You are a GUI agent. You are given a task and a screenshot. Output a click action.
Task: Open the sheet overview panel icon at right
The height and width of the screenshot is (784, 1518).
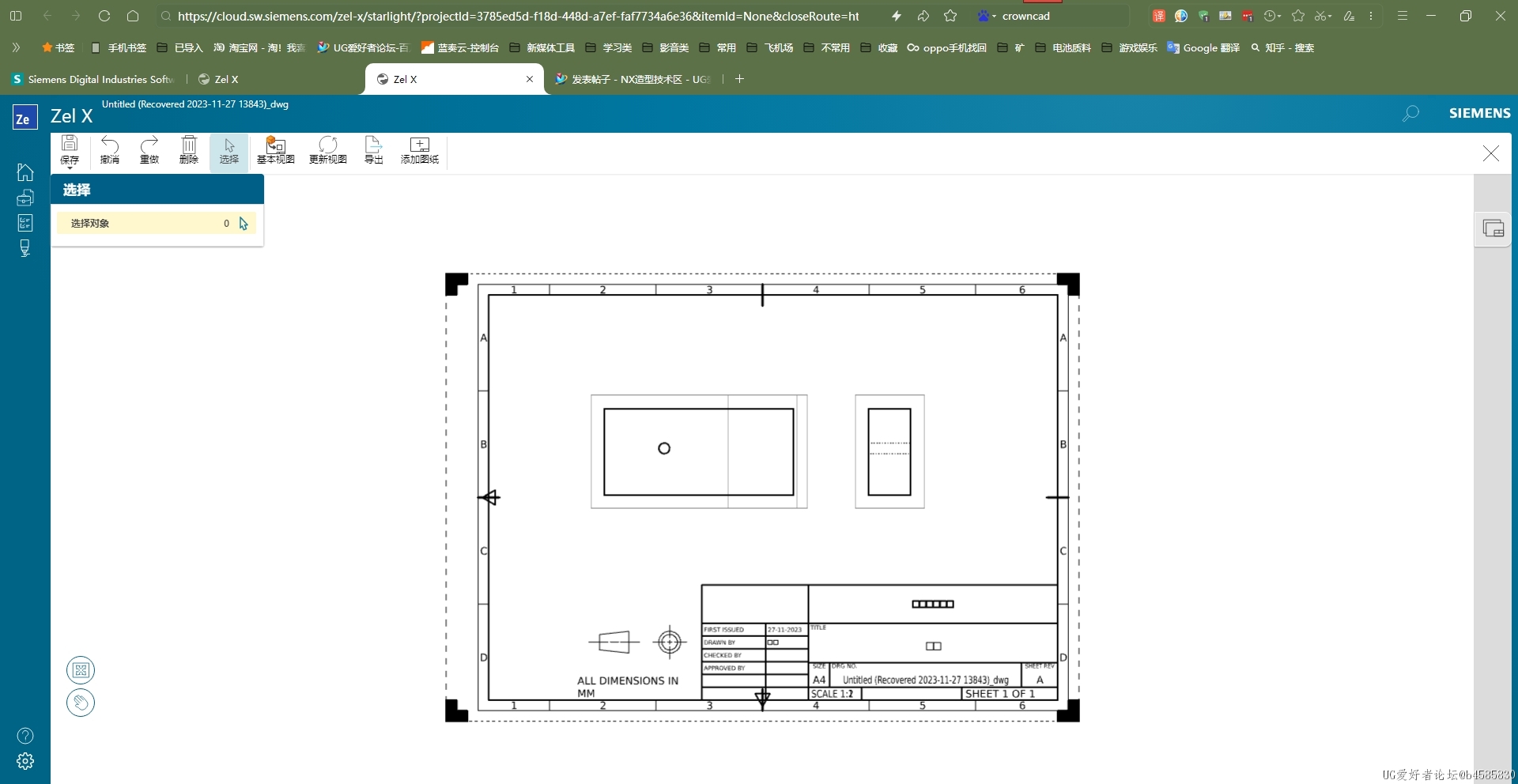pyautogui.click(x=1493, y=229)
